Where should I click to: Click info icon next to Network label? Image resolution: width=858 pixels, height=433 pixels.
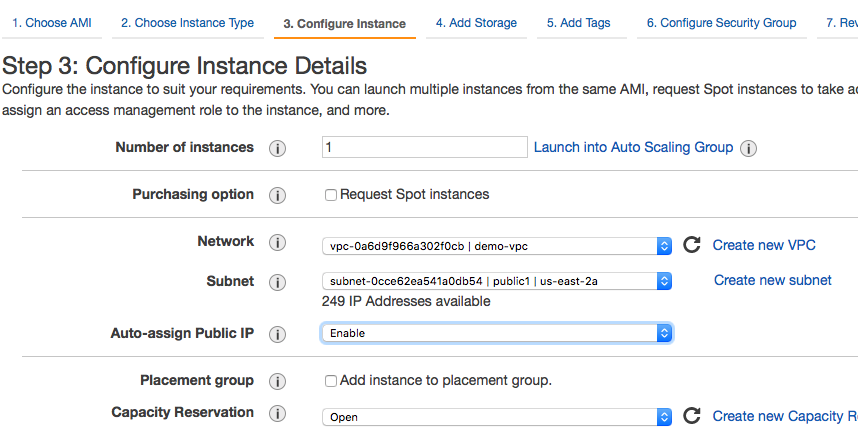(278, 243)
